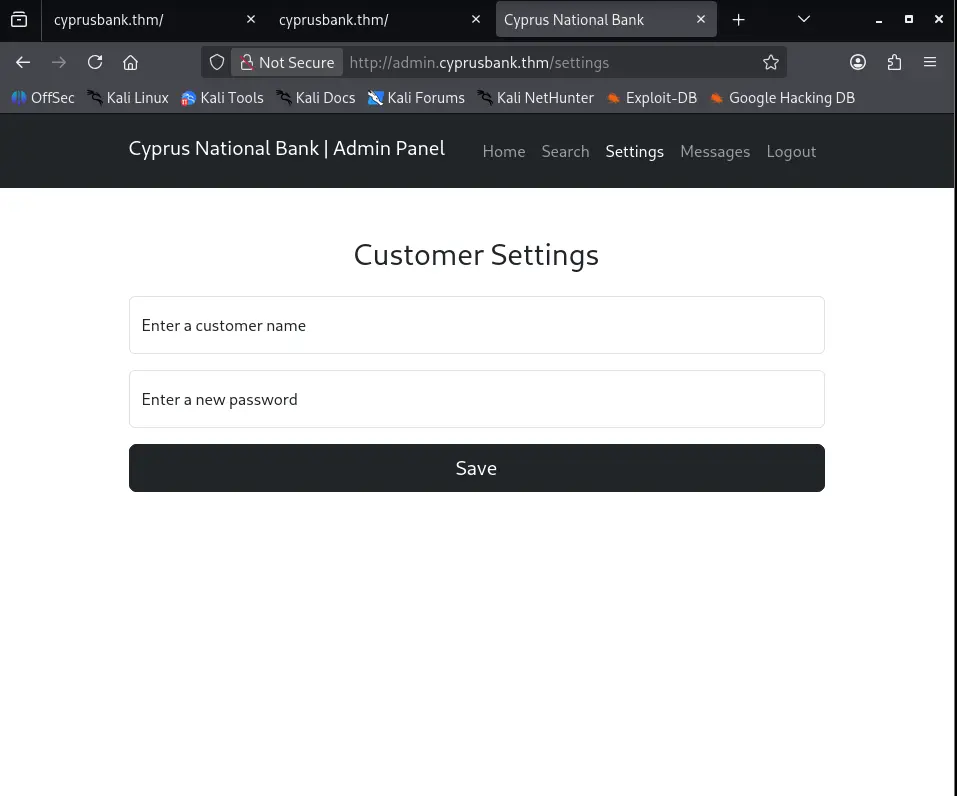Open a new tab with plus button
957x796 pixels.
[x=738, y=19]
